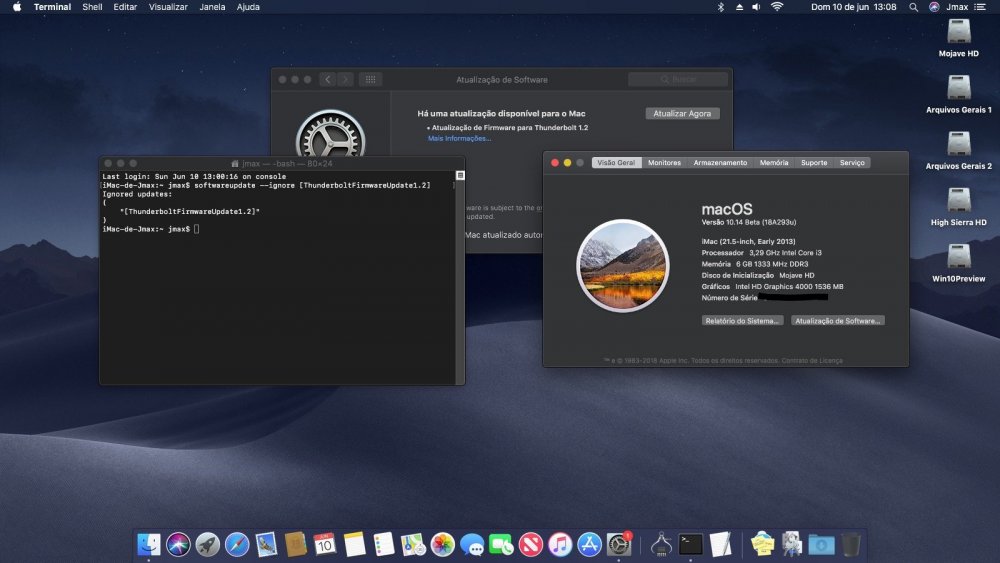Open iTunes from the Dock
1000x563 pixels.
(560, 545)
